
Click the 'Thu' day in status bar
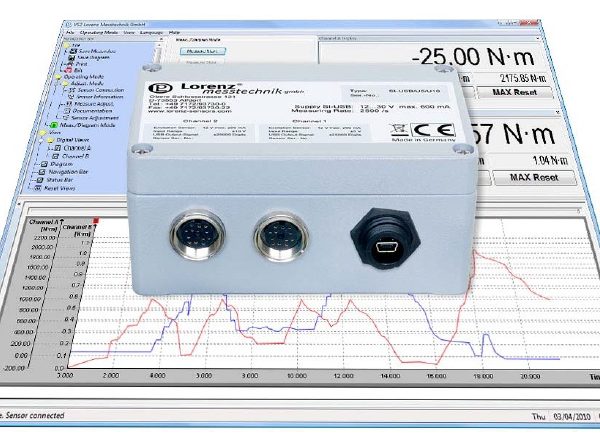(538, 416)
